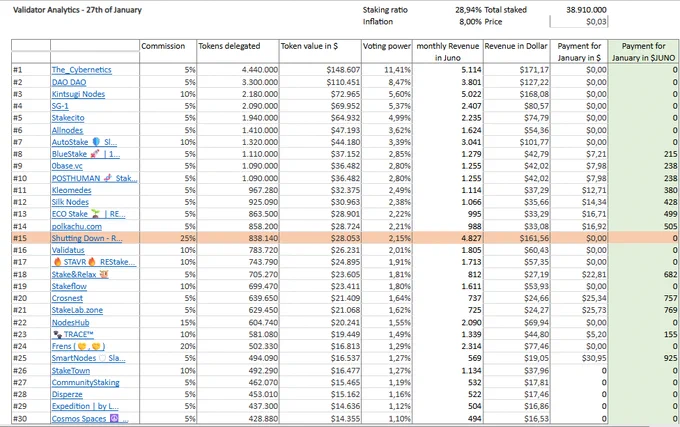680x427 pixels.
Task: Select the $JUNO payment cell 215
Action: 644,154
